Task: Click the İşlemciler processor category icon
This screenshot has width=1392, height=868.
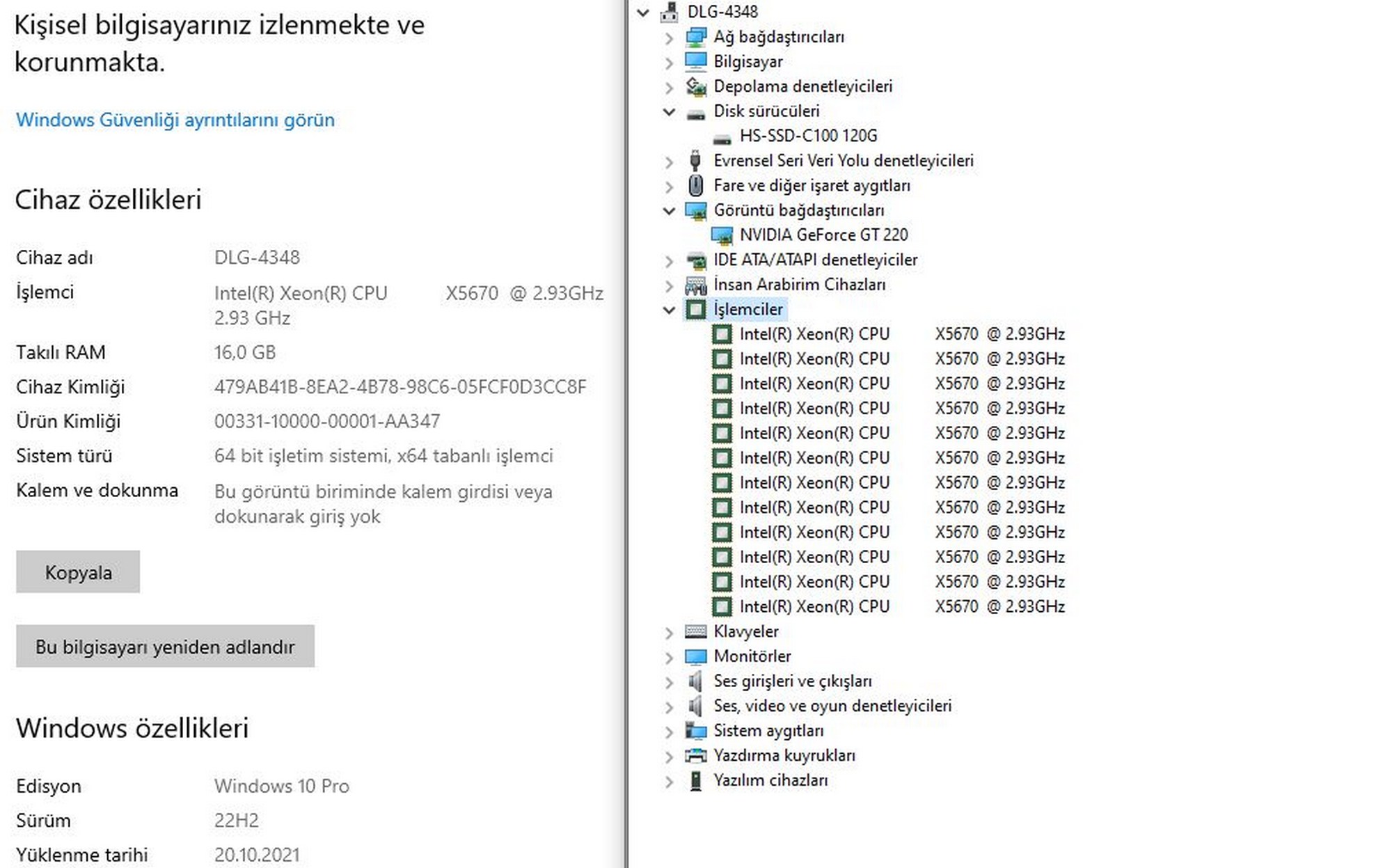Action: point(695,309)
